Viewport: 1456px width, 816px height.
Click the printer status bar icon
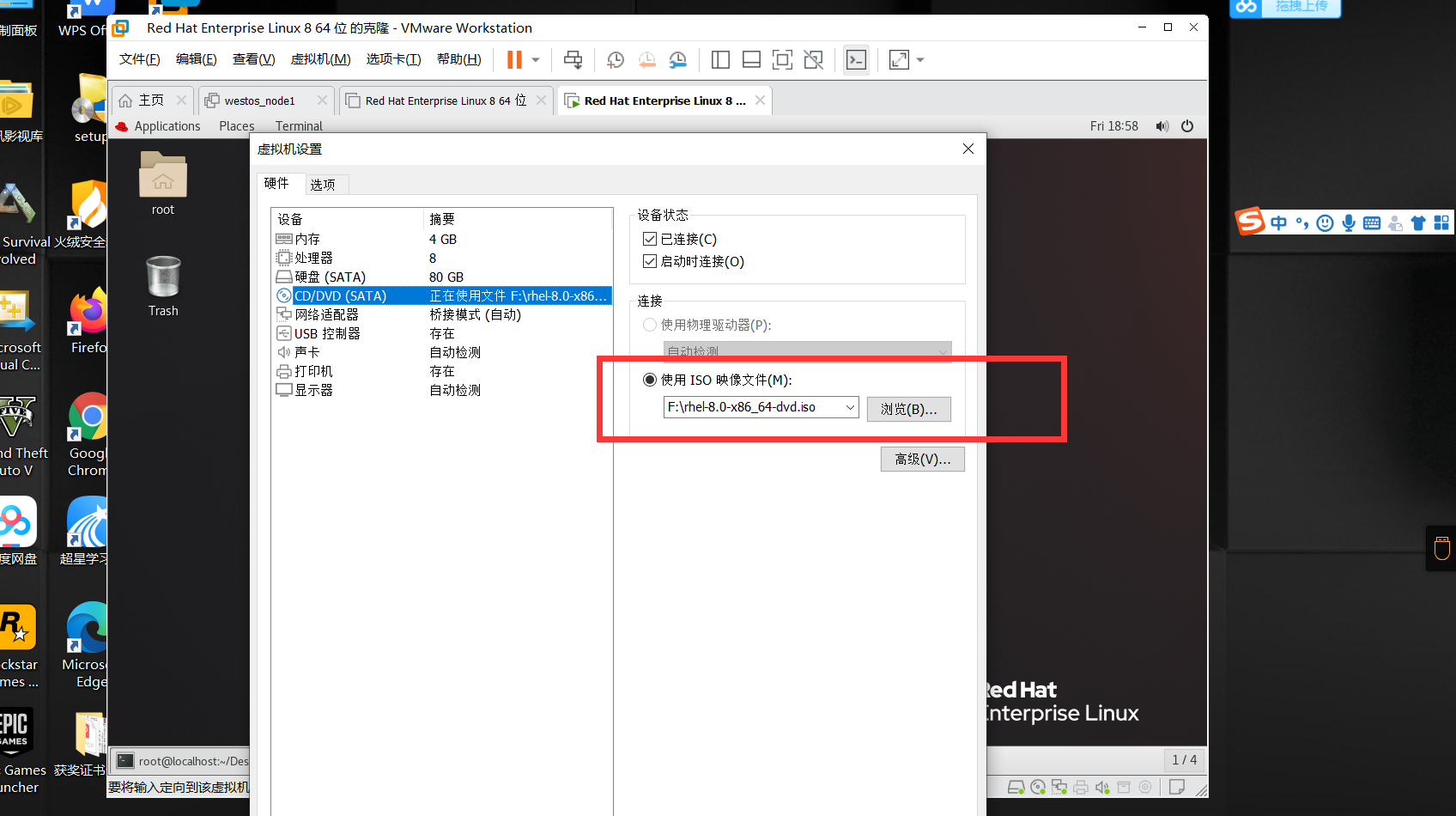pos(1081,787)
